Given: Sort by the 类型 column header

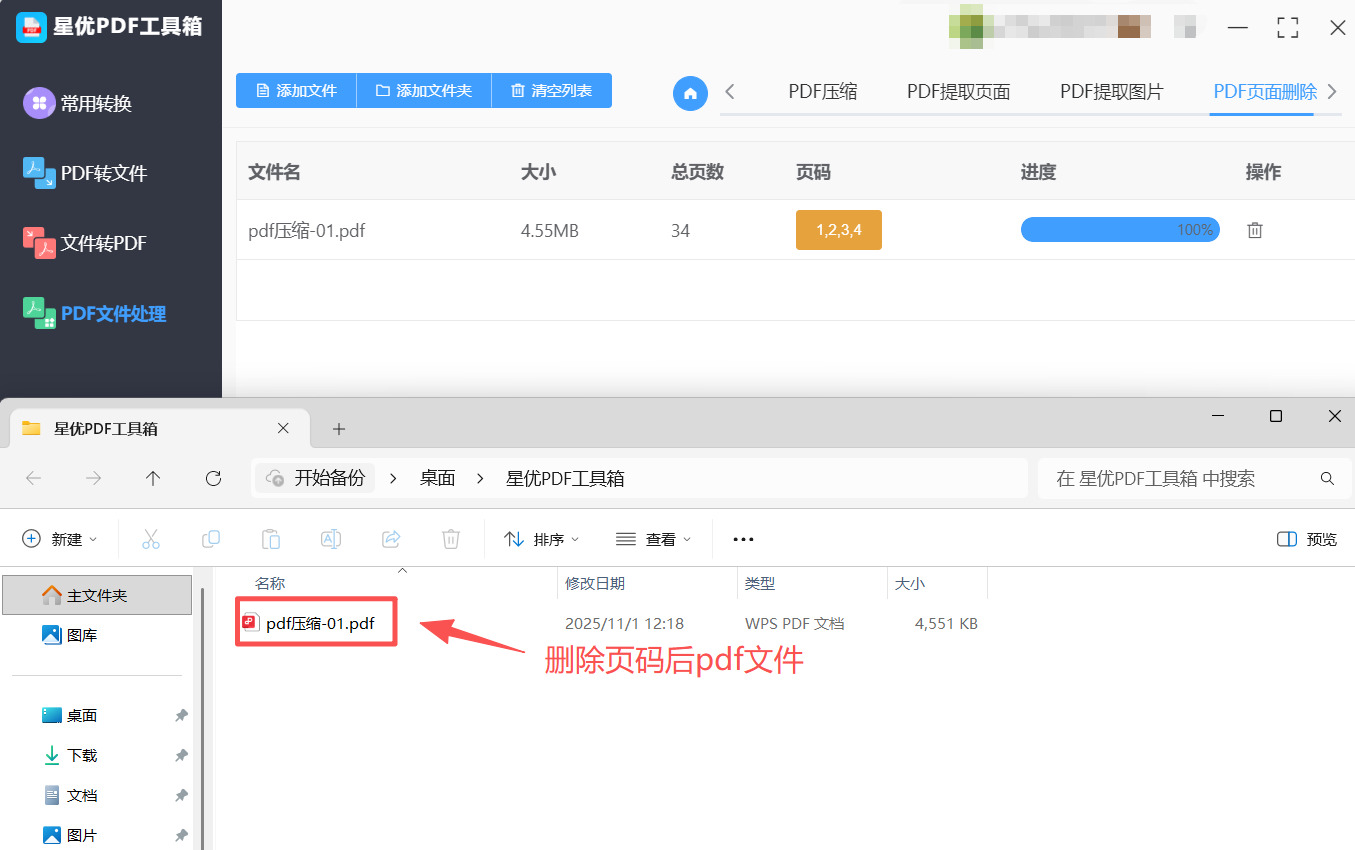Looking at the screenshot, I should 760,583.
